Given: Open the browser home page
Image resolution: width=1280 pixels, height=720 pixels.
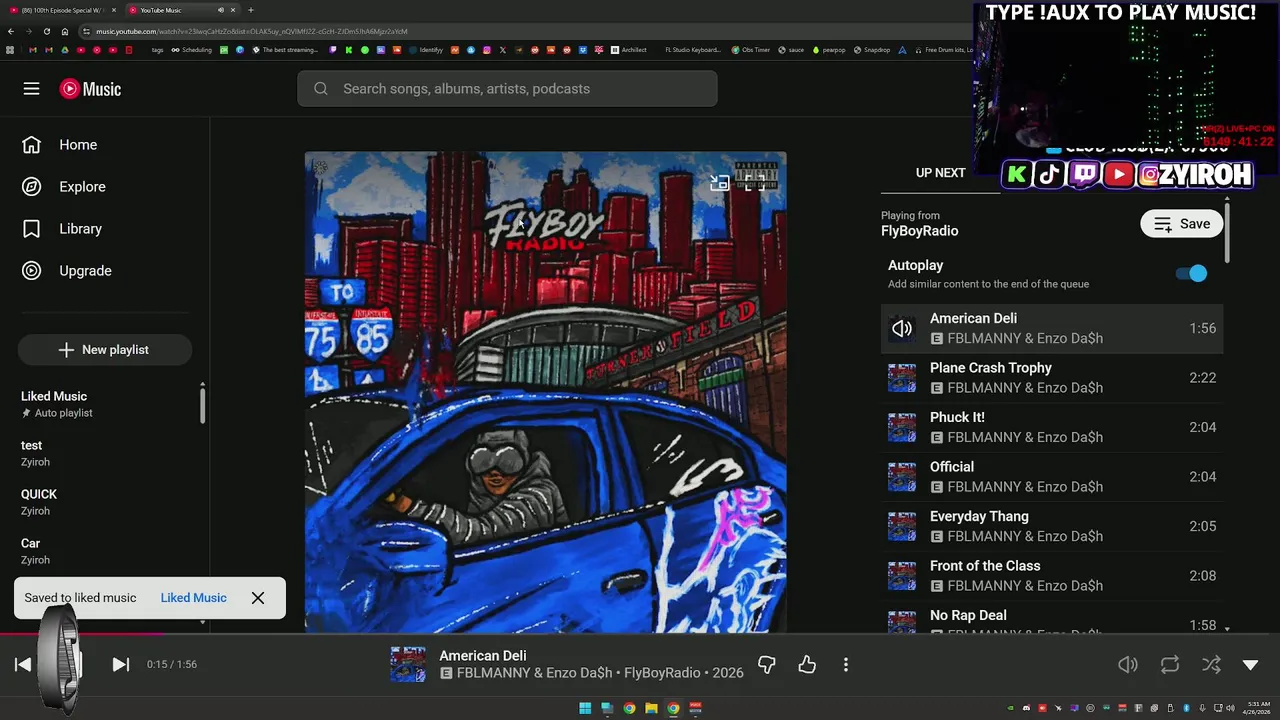Looking at the screenshot, I should (64, 31).
